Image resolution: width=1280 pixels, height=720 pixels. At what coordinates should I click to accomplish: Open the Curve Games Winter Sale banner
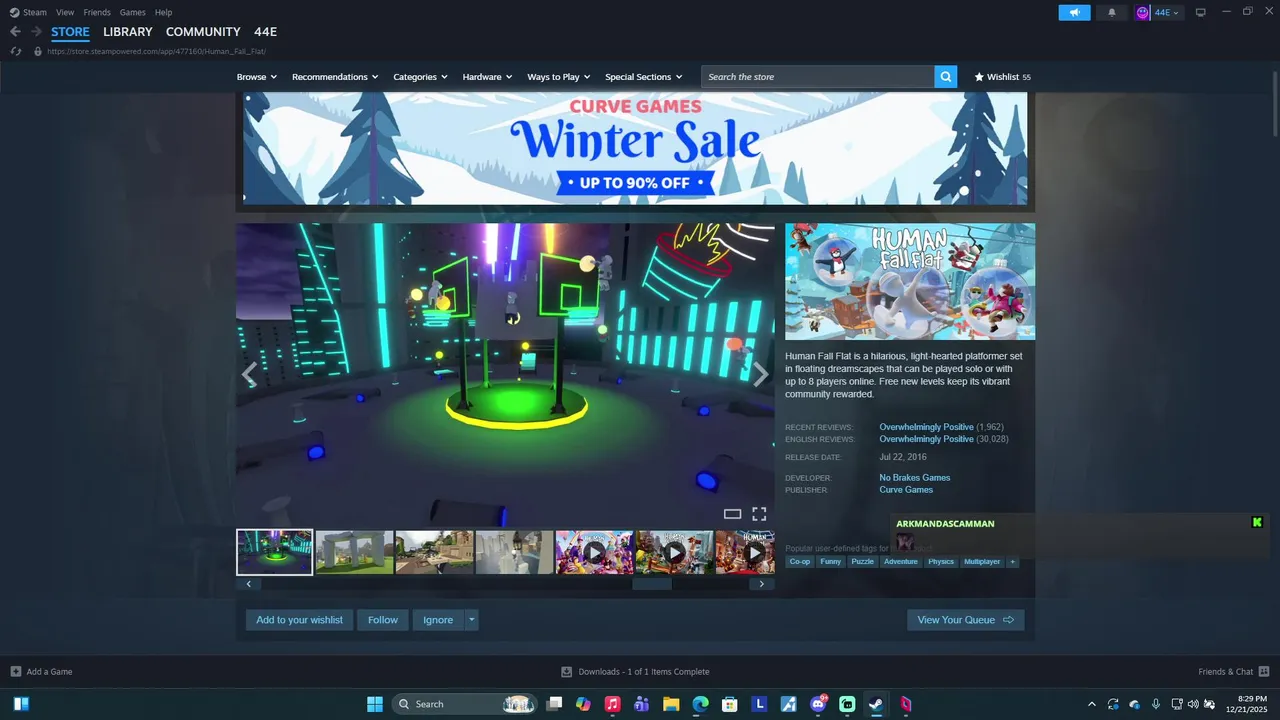pos(635,148)
